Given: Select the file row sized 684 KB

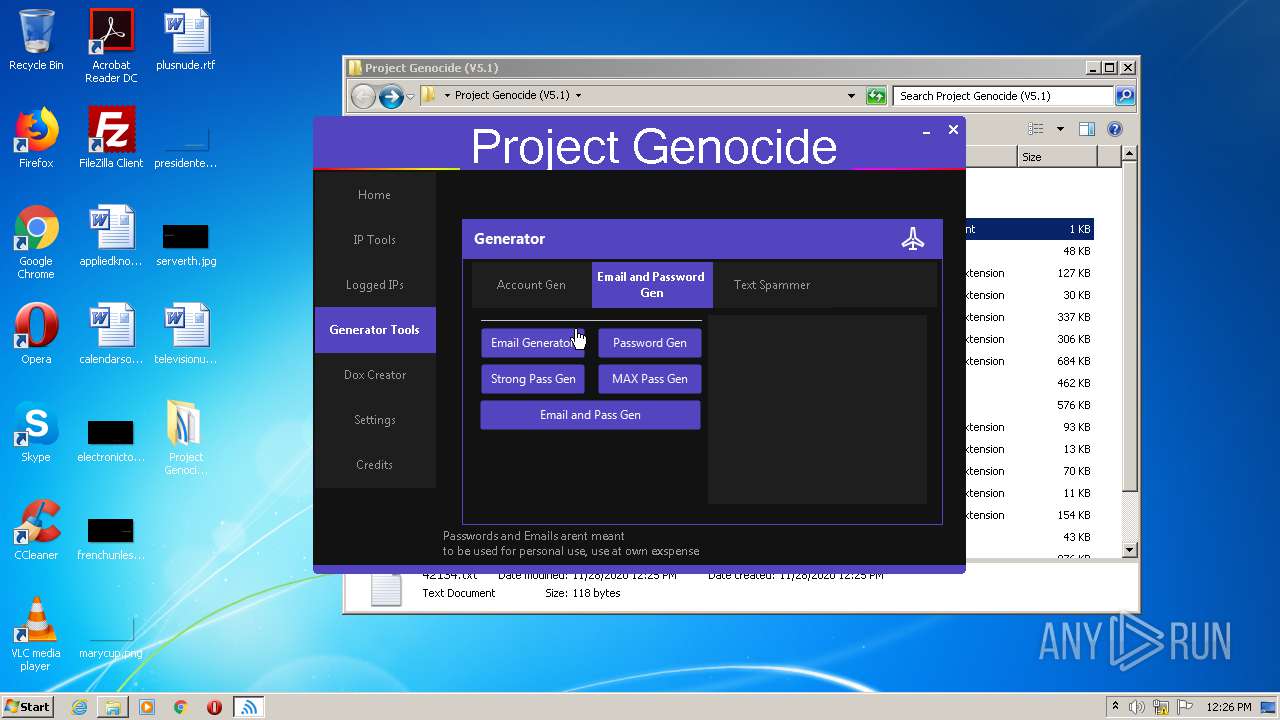Looking at the screenshot, I should pos(1030,361).
